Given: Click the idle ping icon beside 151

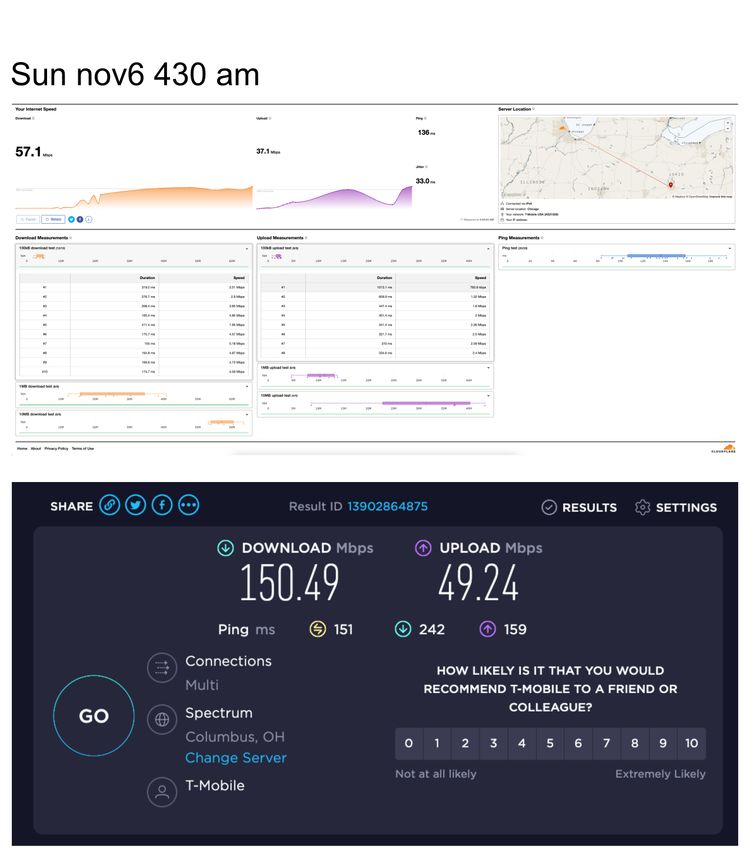Looking at the screenshot, I should click(318, 629).
